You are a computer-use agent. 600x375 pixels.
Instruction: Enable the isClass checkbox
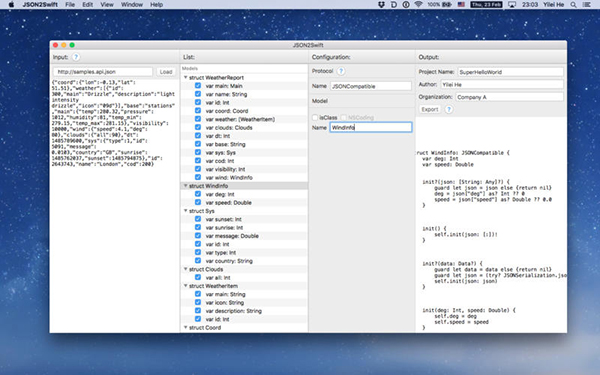pyautogui.click(x=315, y=117)
